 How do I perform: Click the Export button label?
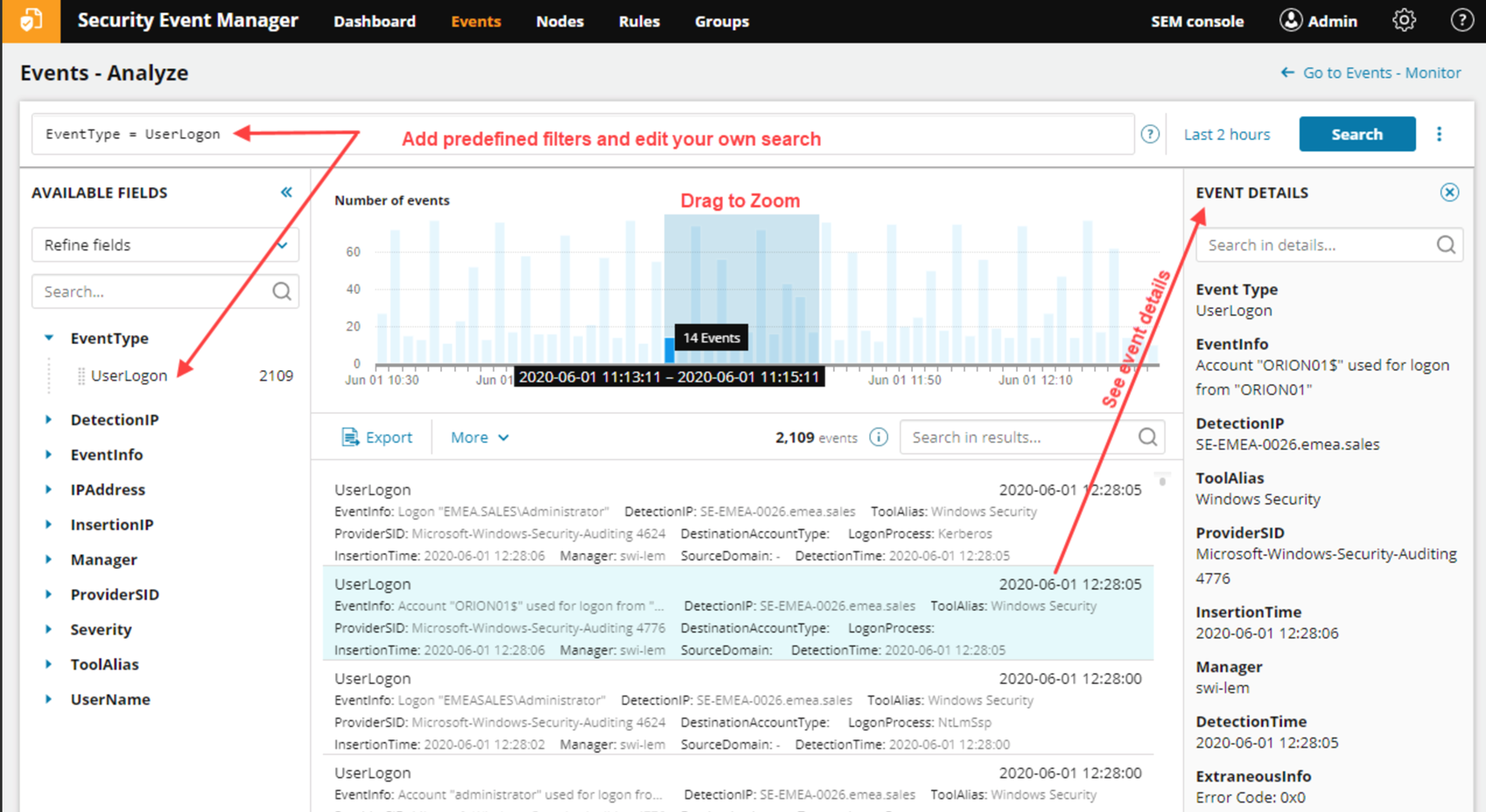pos(389,437)
